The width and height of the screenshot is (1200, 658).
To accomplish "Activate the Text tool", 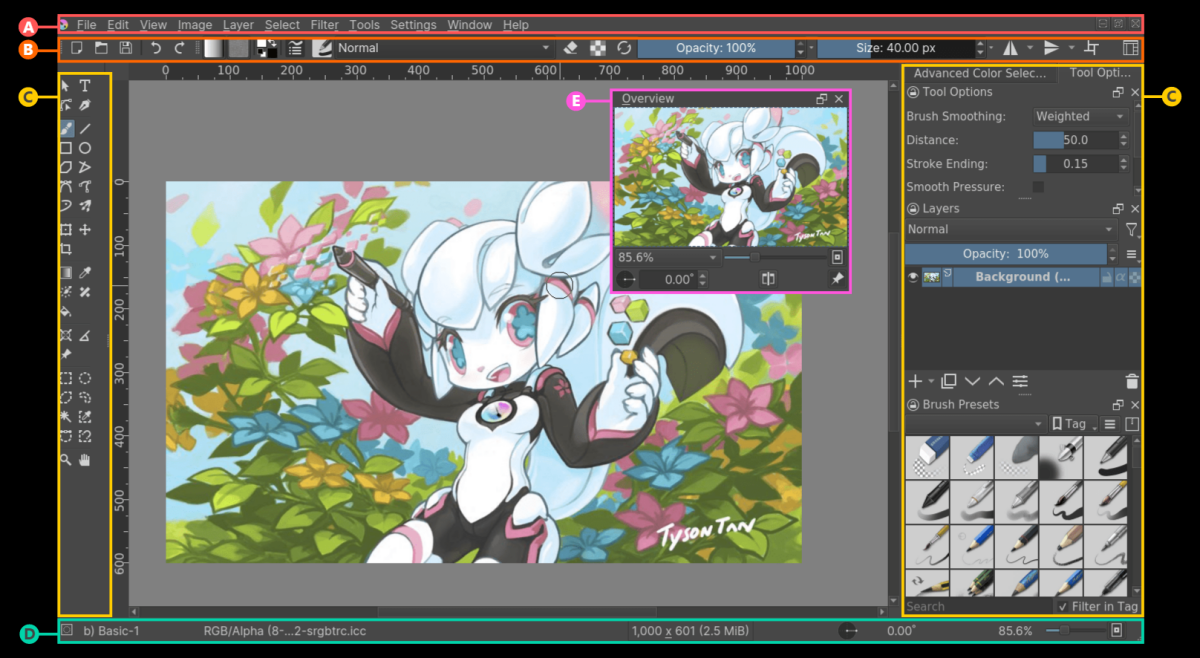I will click(85, 86).
